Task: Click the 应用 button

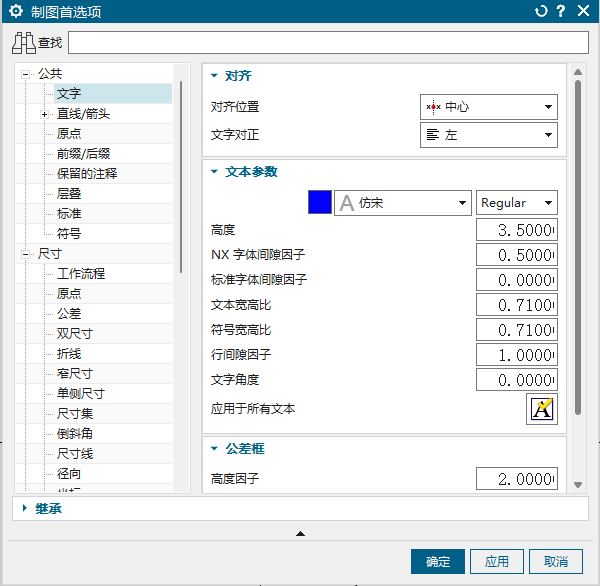Action: point(497,562)
